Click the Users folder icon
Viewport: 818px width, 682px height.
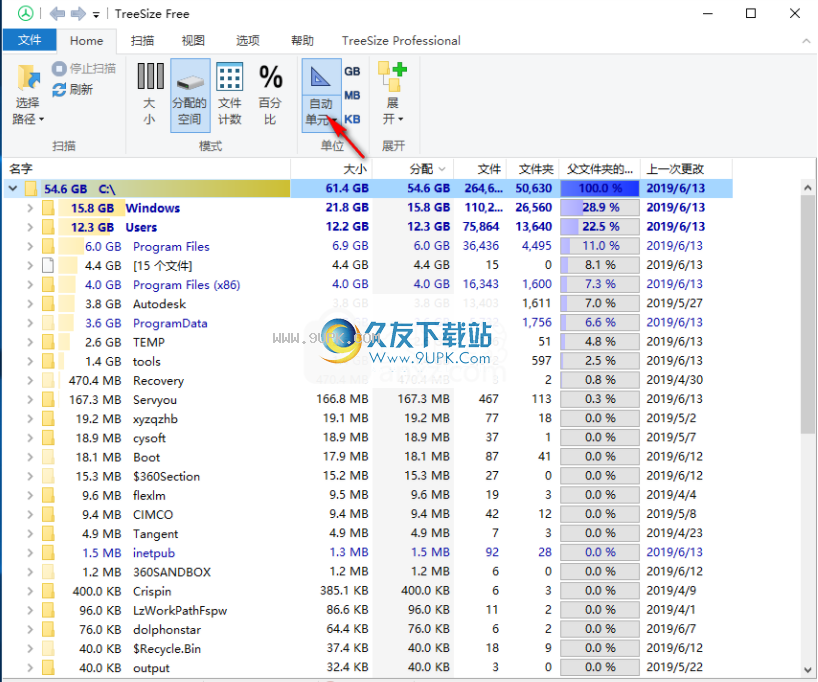coord(48,227)
